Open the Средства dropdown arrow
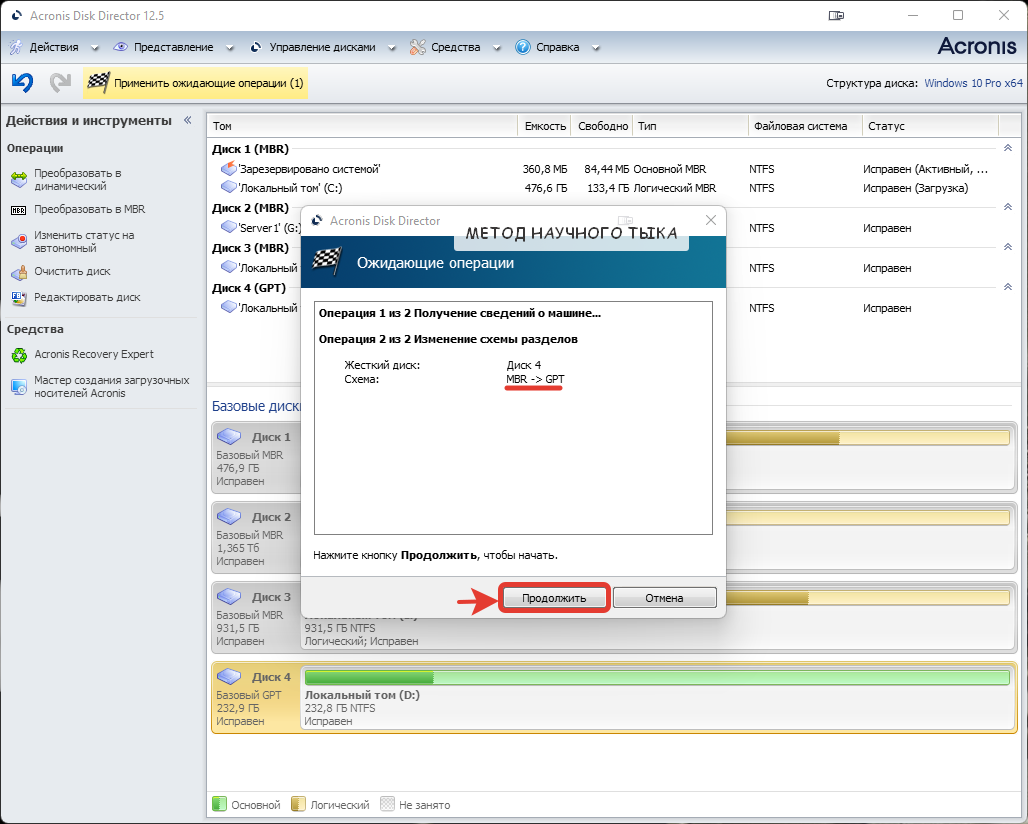 496,48
